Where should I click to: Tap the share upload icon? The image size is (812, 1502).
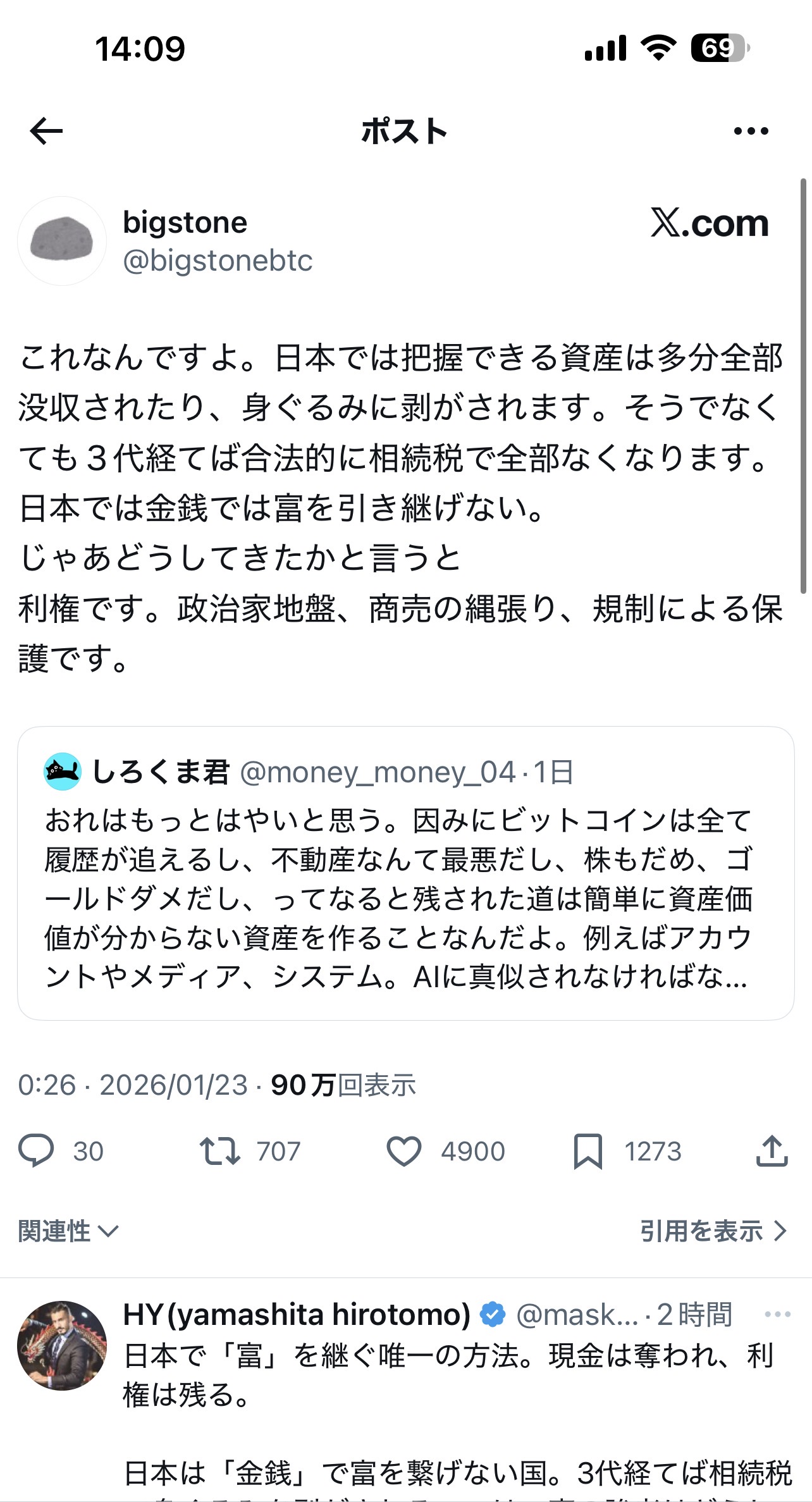tap(772, 1150)
